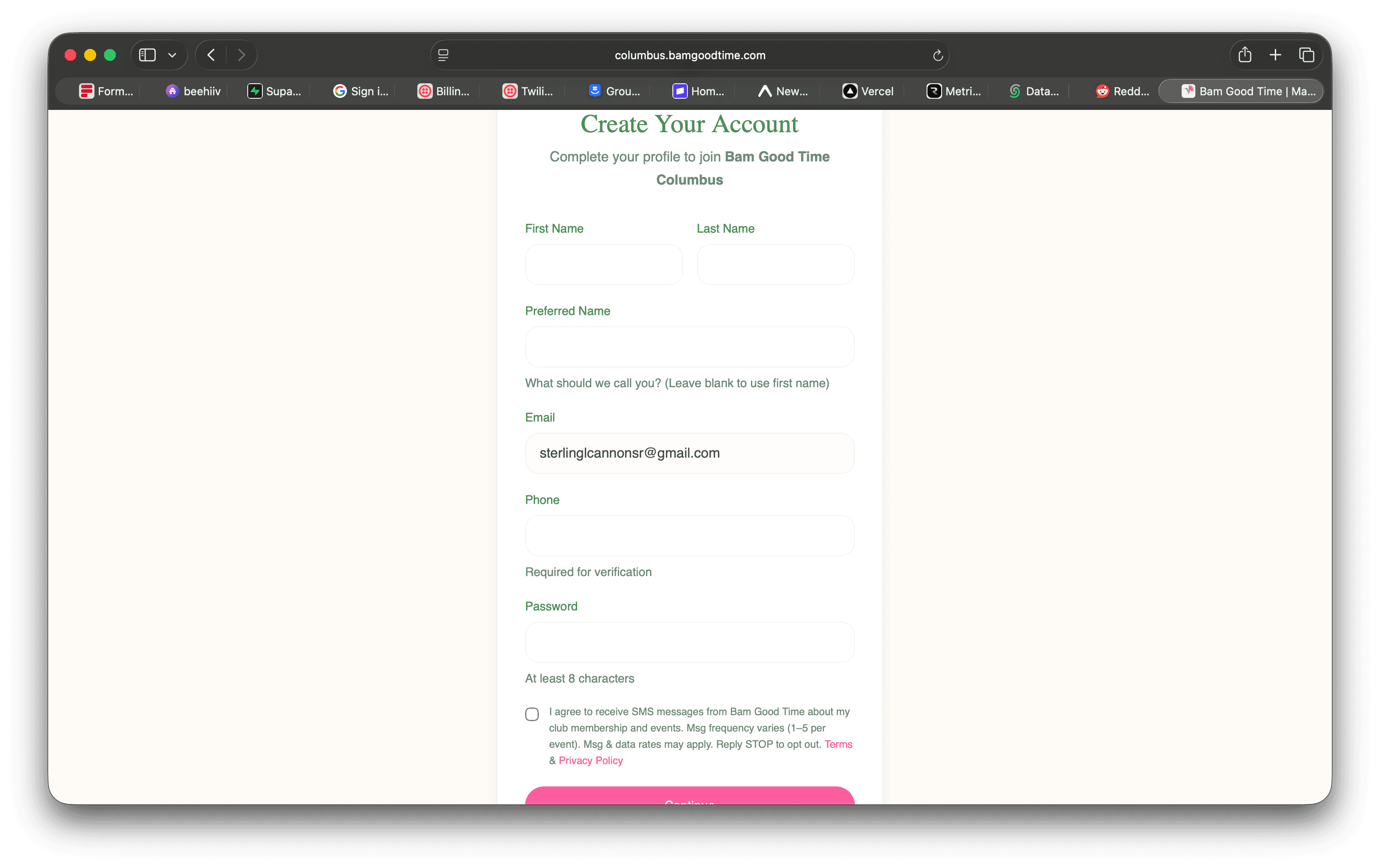Open the page reader icon in address bar
Viewport: 1380px width, 868px height.
tap(443, 55)
